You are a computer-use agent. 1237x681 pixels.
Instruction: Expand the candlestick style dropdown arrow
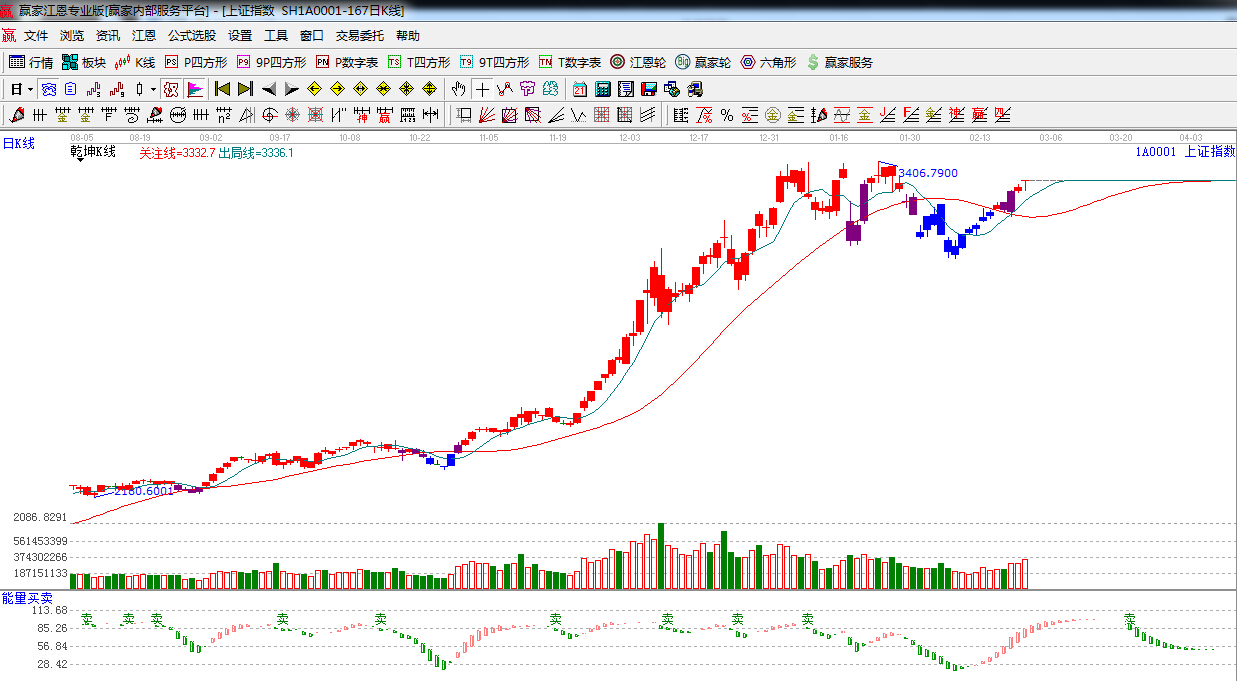[x=153, y=89]
